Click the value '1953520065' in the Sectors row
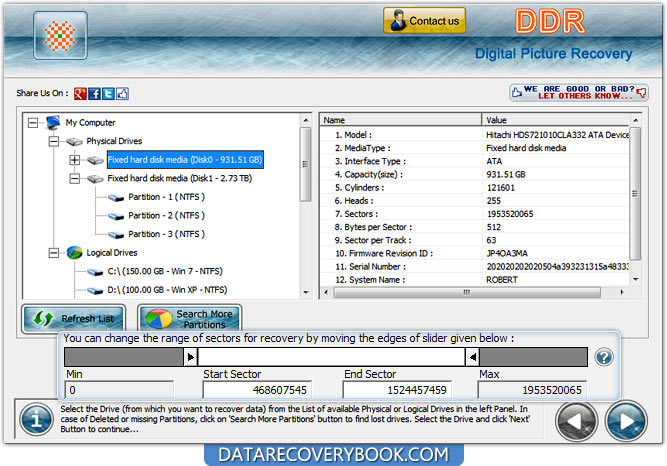Viewport: 667px width, 466px height. [510, 214]
